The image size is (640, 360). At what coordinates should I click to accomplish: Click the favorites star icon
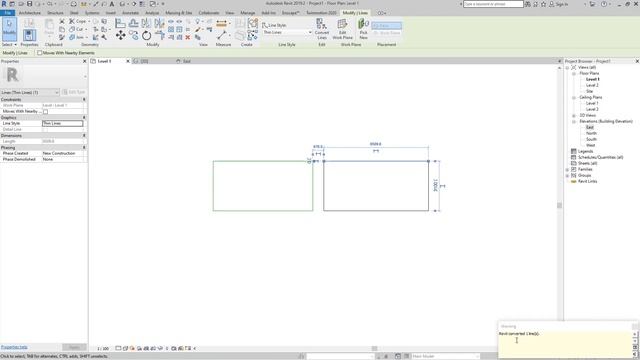click(544, 4)
